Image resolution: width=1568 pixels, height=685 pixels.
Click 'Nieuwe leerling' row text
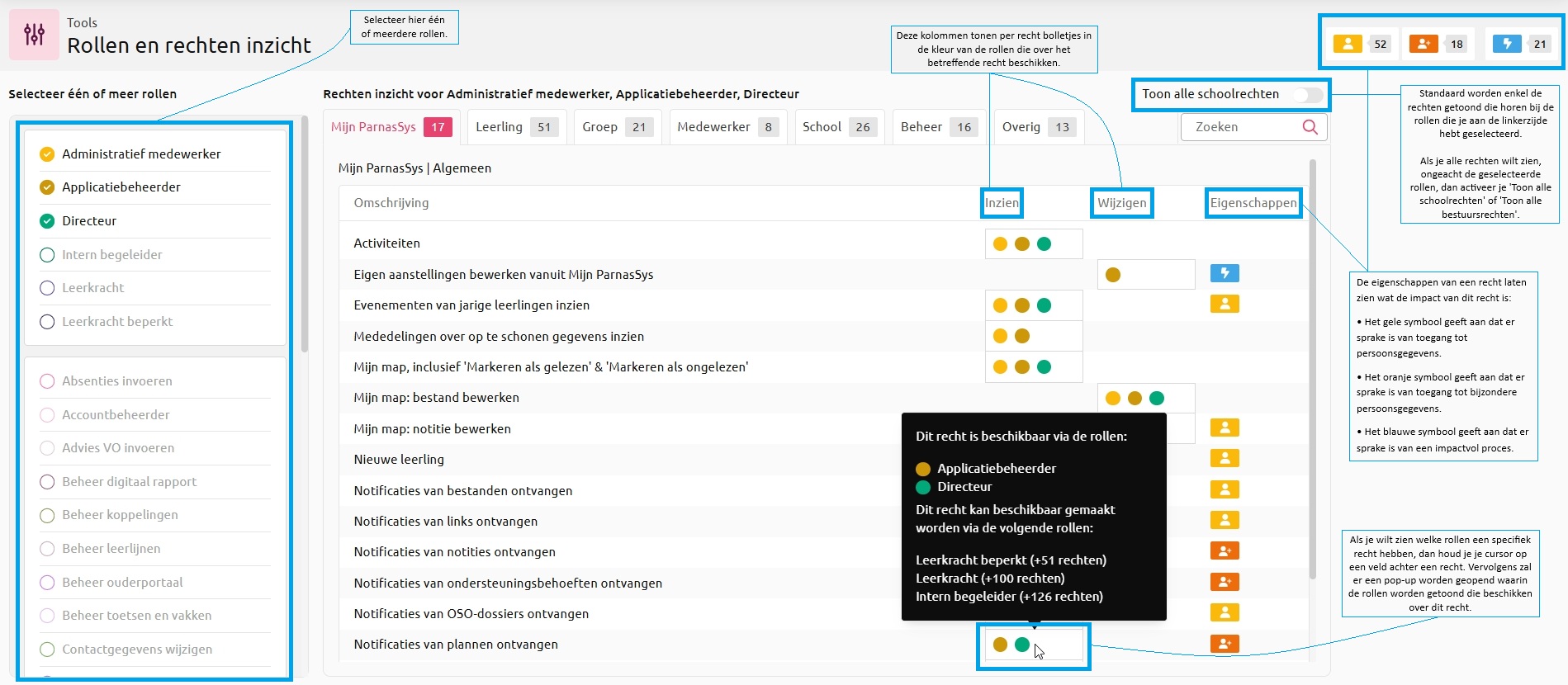click(x=399, y=460)
